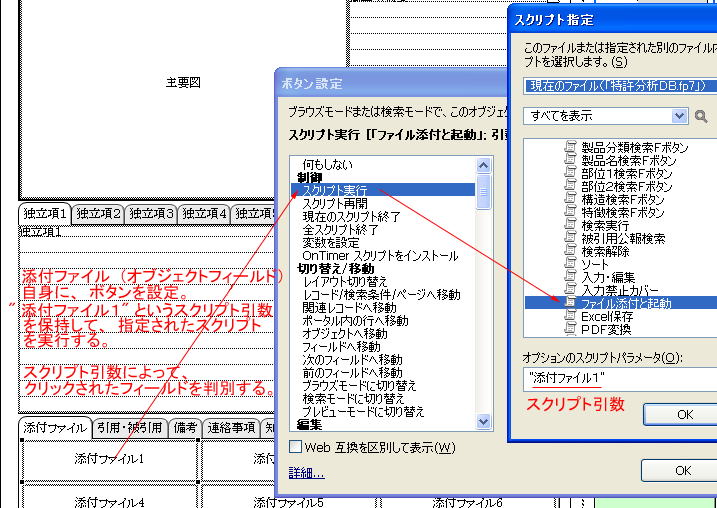Open the 詳細... link
This screenshot has height=508, width=717.
(x=306, y=473)
